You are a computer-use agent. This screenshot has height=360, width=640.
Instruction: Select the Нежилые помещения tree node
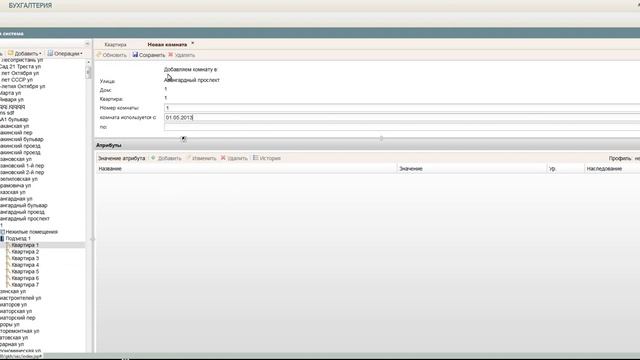point(31,232)
